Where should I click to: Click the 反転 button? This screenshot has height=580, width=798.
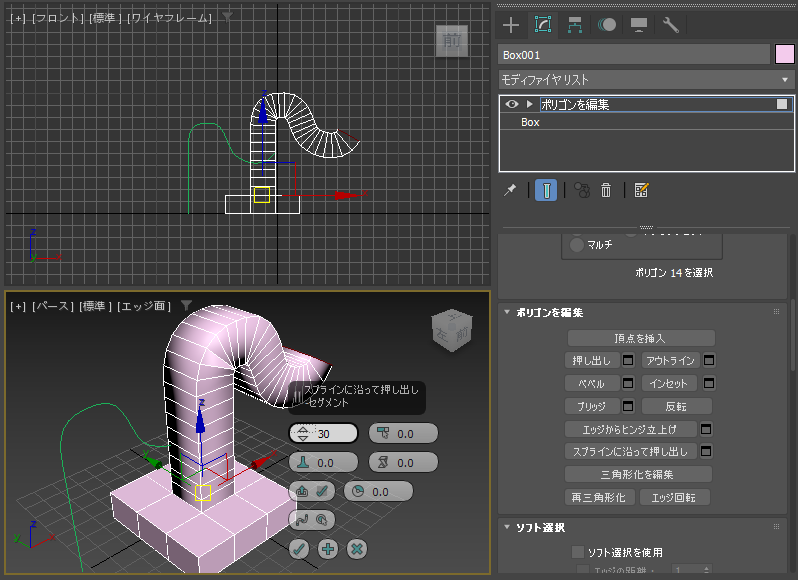click(x=676, y=406)
